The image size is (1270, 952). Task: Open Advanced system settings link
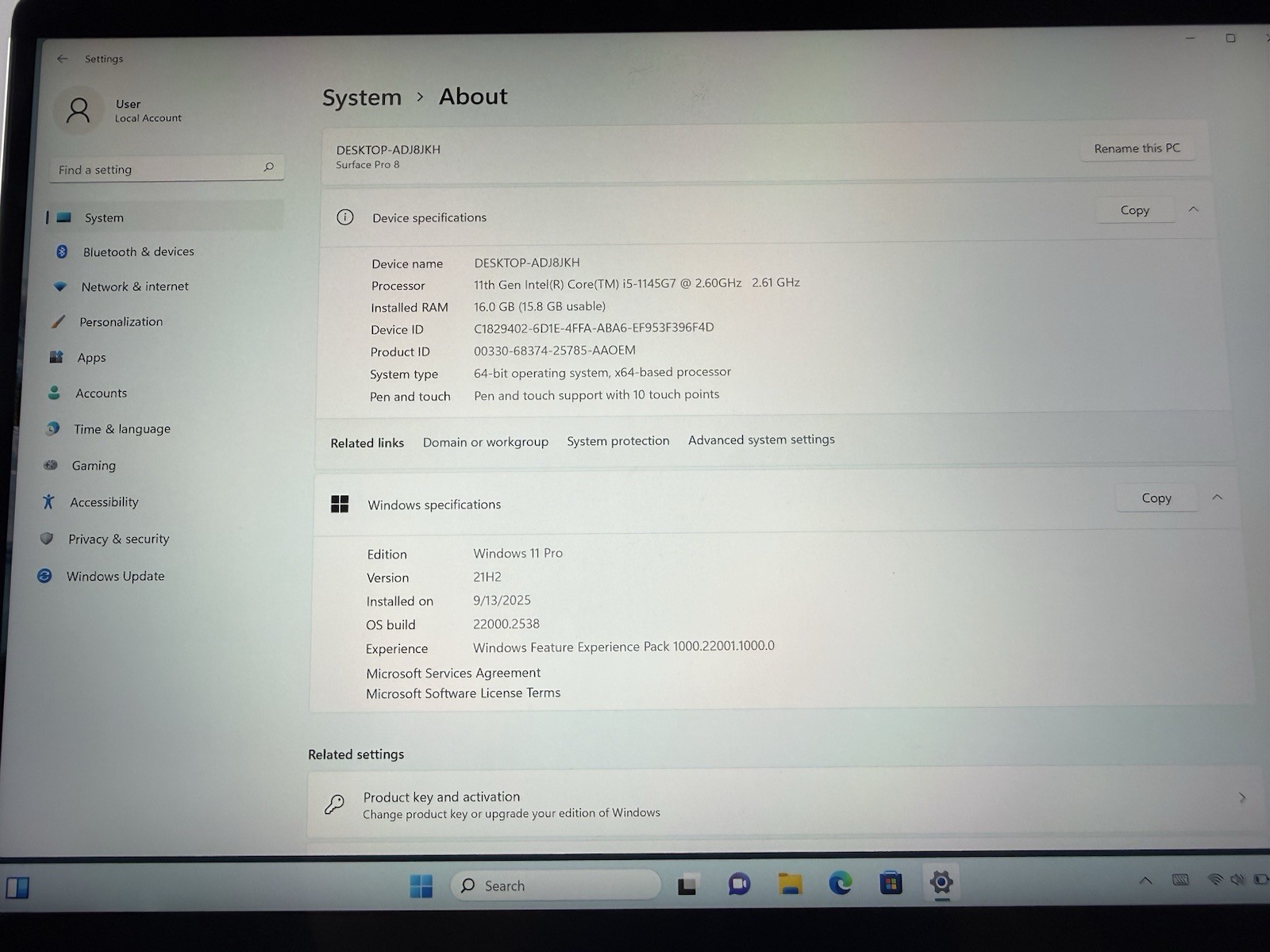(761, 440)
